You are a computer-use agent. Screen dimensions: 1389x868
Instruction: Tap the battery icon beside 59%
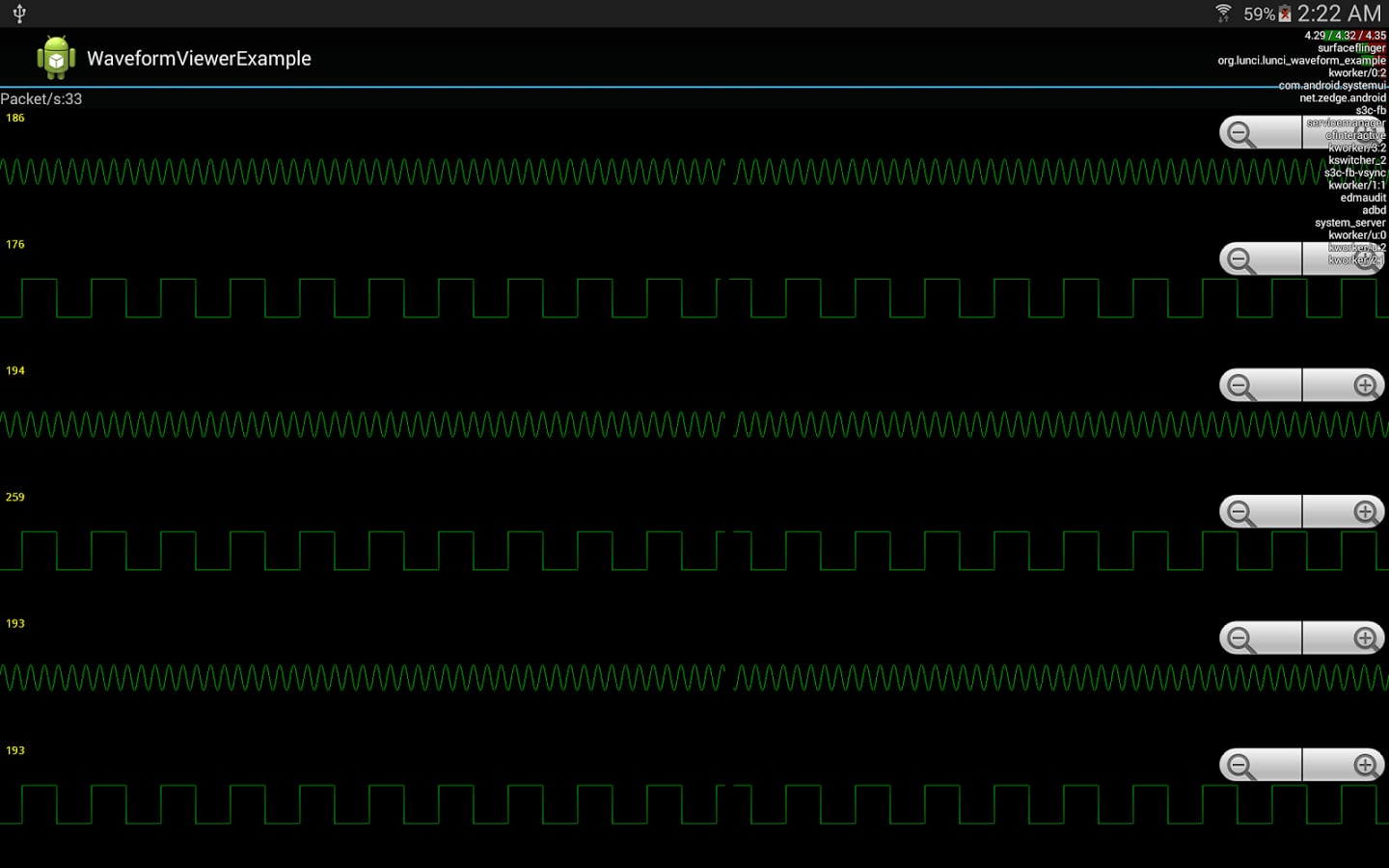1285,14
